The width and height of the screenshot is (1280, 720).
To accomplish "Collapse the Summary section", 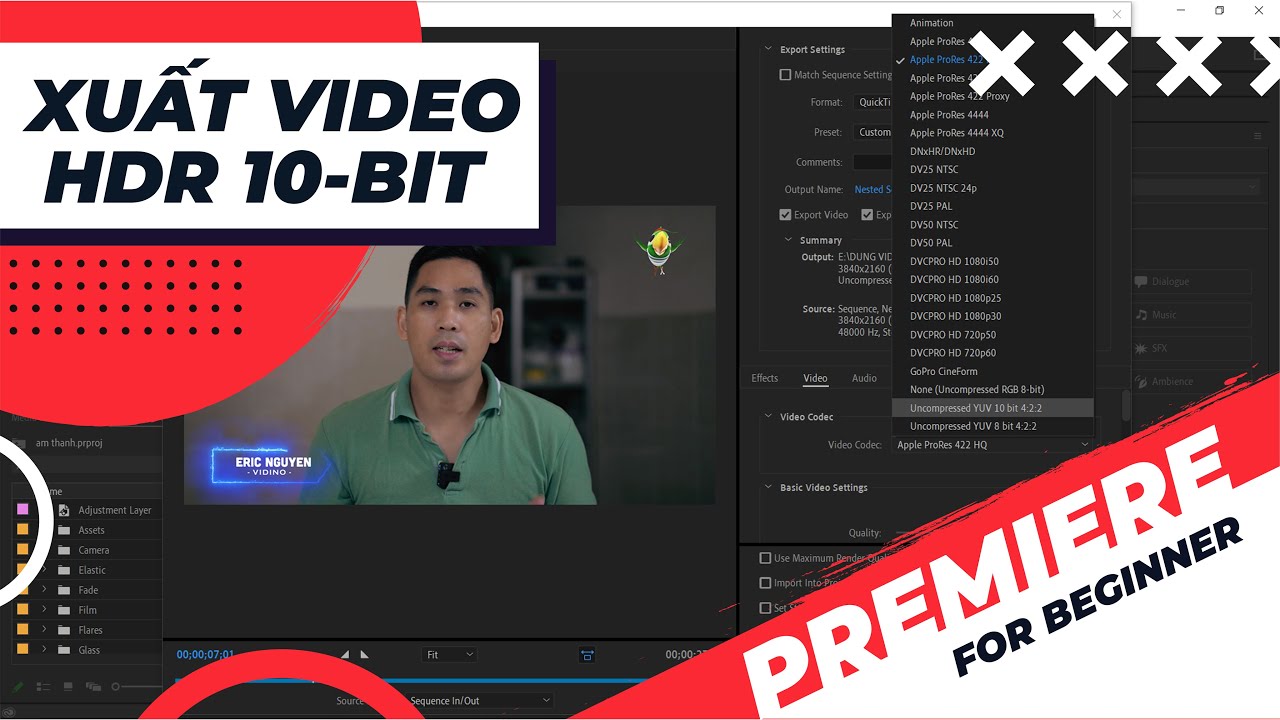I will click(789, 240).
